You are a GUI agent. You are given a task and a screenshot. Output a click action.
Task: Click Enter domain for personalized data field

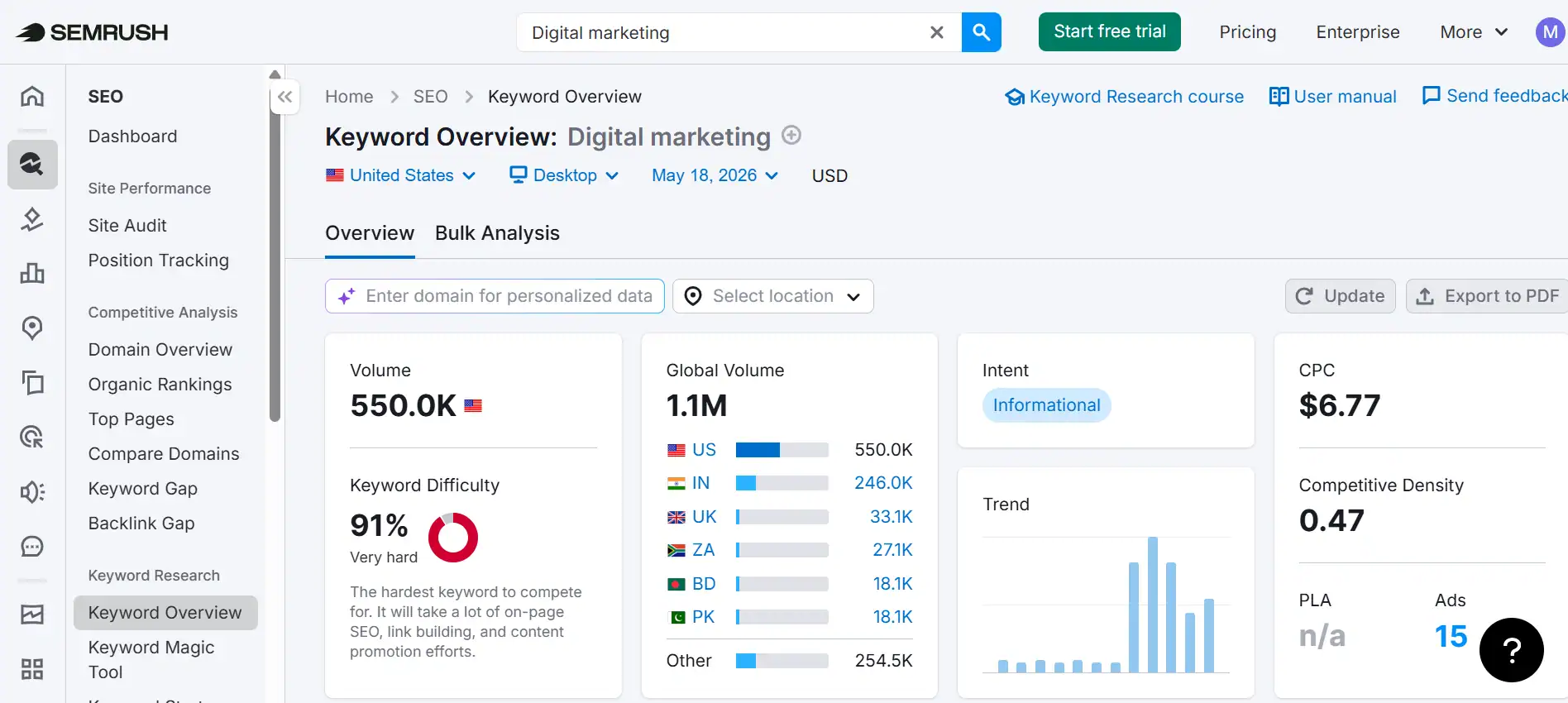pyautogui.click(x=495, y=296)
